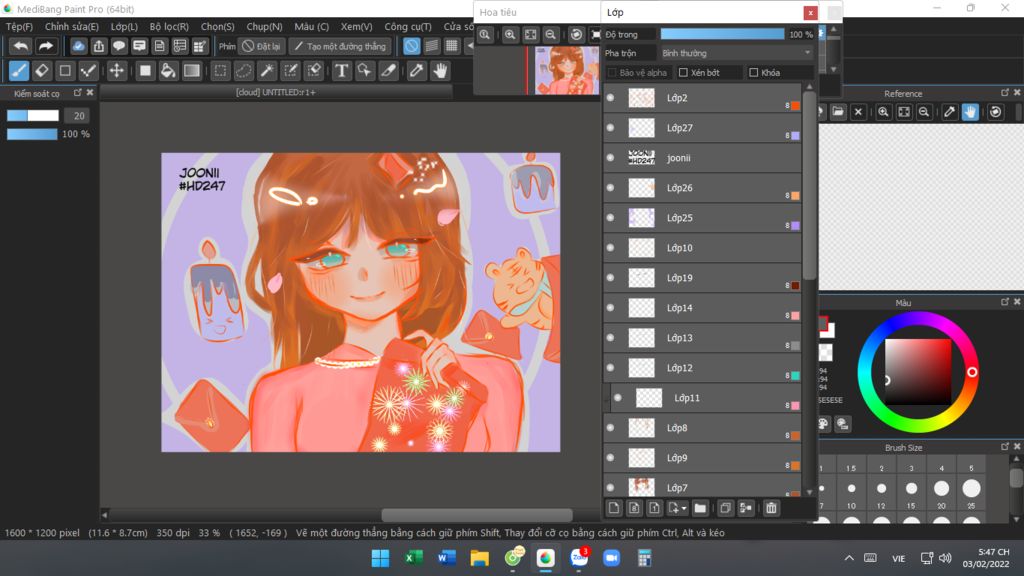Click the Đặt lại reset button

[261, 46]
